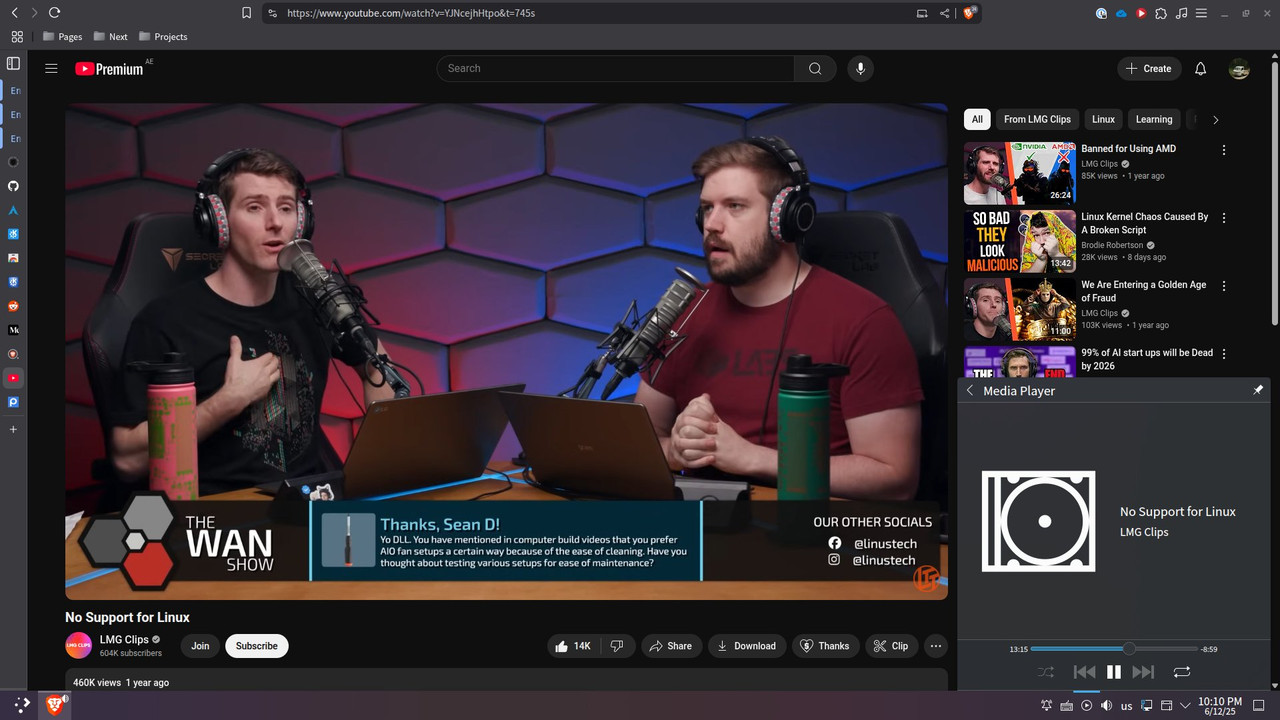Open YouTube notifications bell
This screenshot has height=720, width=1280.
1201,68
